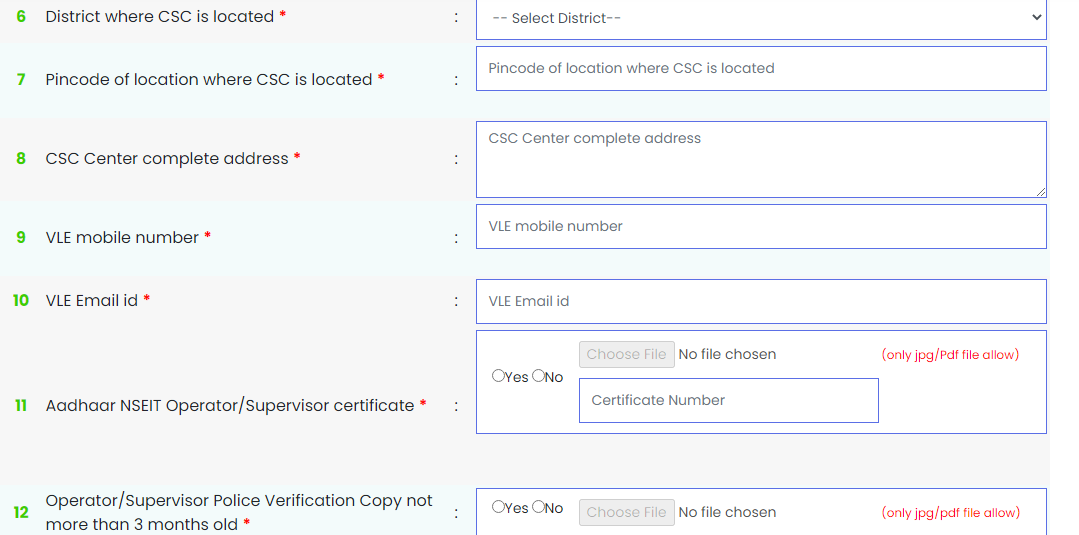Open the Select District dropdown
Viewport: 1079px width, 535px height.
coord(761,19)
